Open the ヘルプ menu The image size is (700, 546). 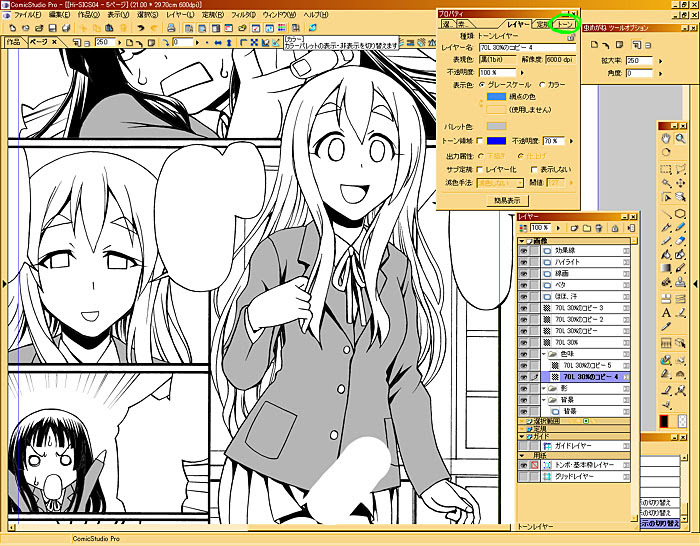pos(316,15)
